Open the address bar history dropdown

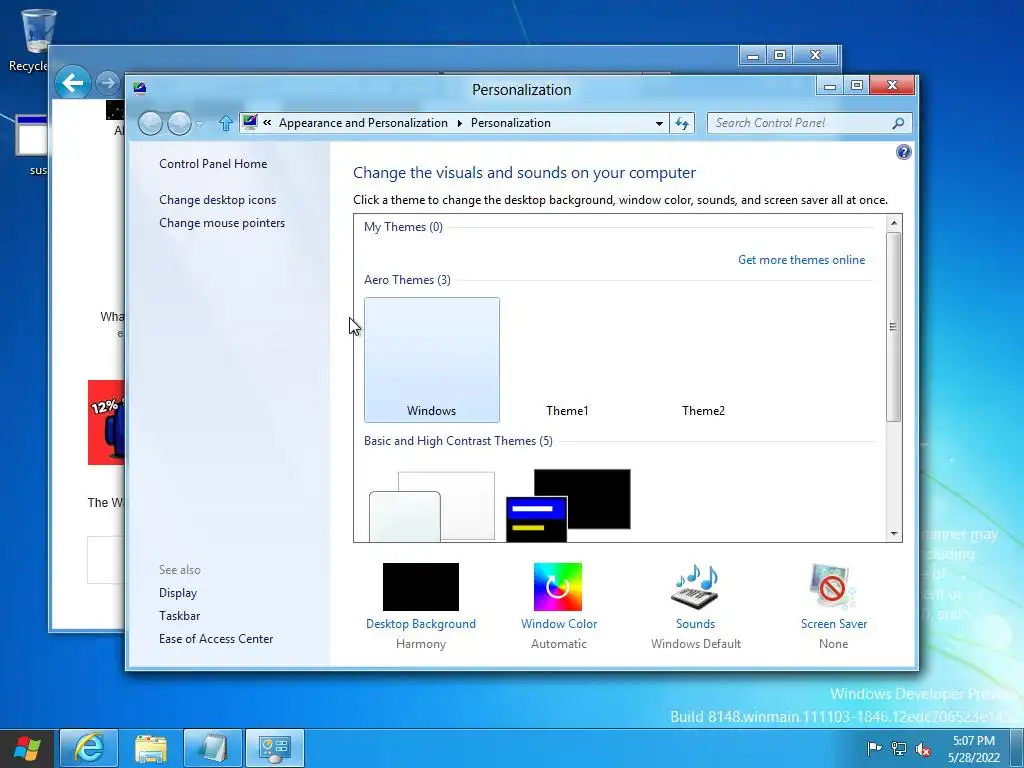point(660,123)
